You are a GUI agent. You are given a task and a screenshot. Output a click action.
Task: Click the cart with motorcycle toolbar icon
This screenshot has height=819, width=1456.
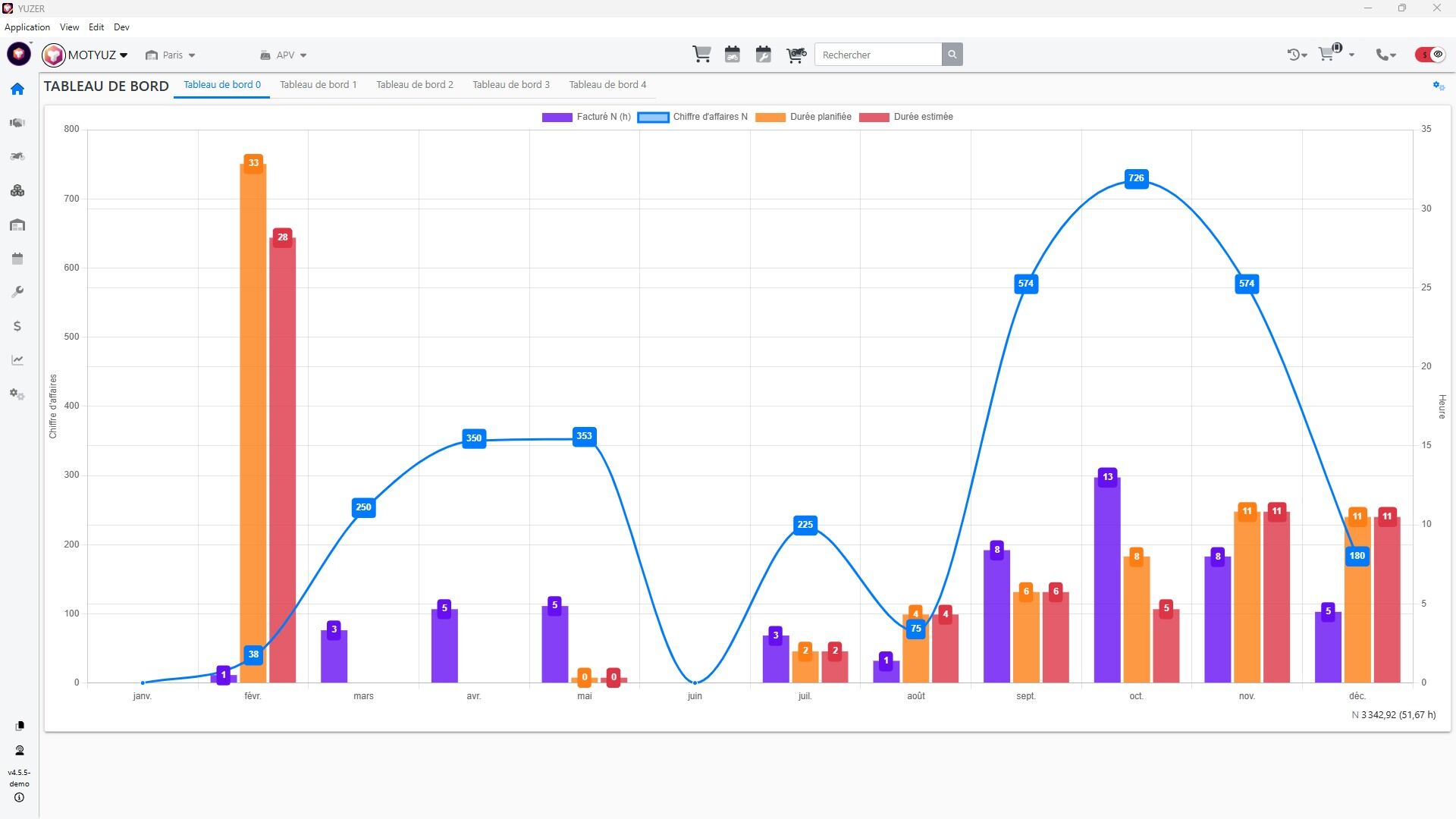point(795,55)
